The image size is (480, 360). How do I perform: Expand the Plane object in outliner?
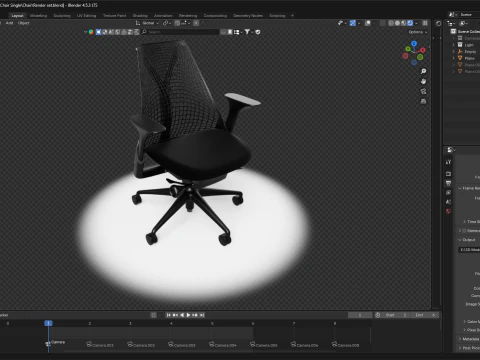[x=453, y=58]
